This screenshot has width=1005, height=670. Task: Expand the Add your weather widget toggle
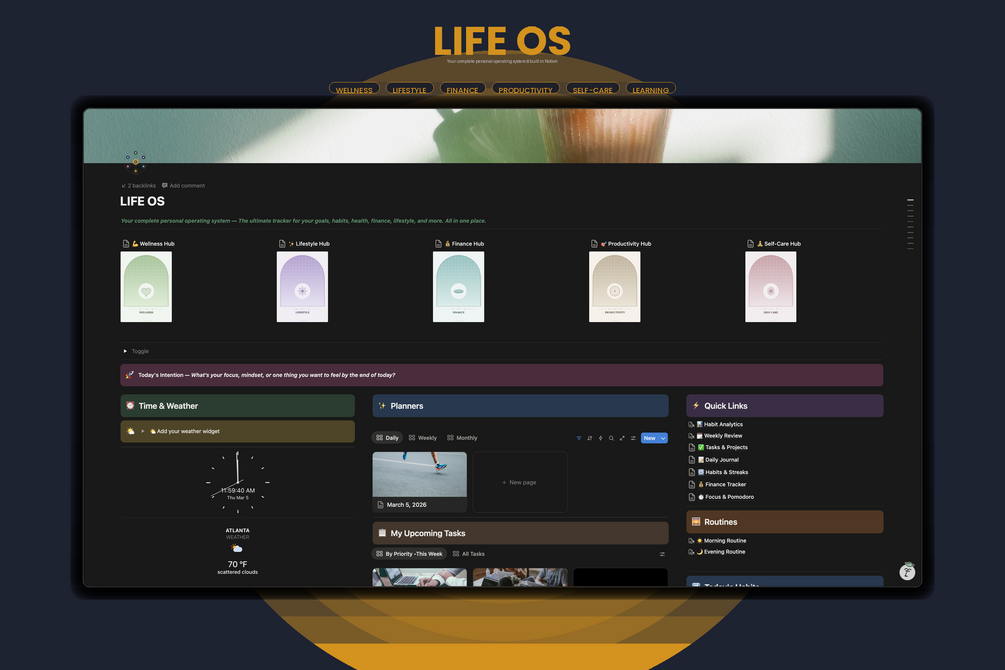pyautogui.click(x=143, y=431)
